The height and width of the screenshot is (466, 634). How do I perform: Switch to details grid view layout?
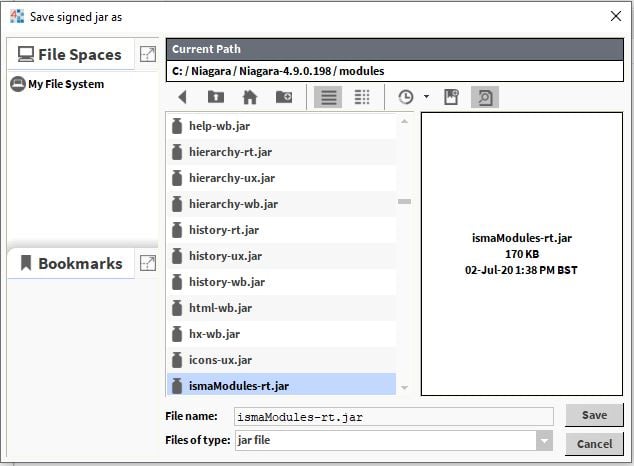(362, 97)
